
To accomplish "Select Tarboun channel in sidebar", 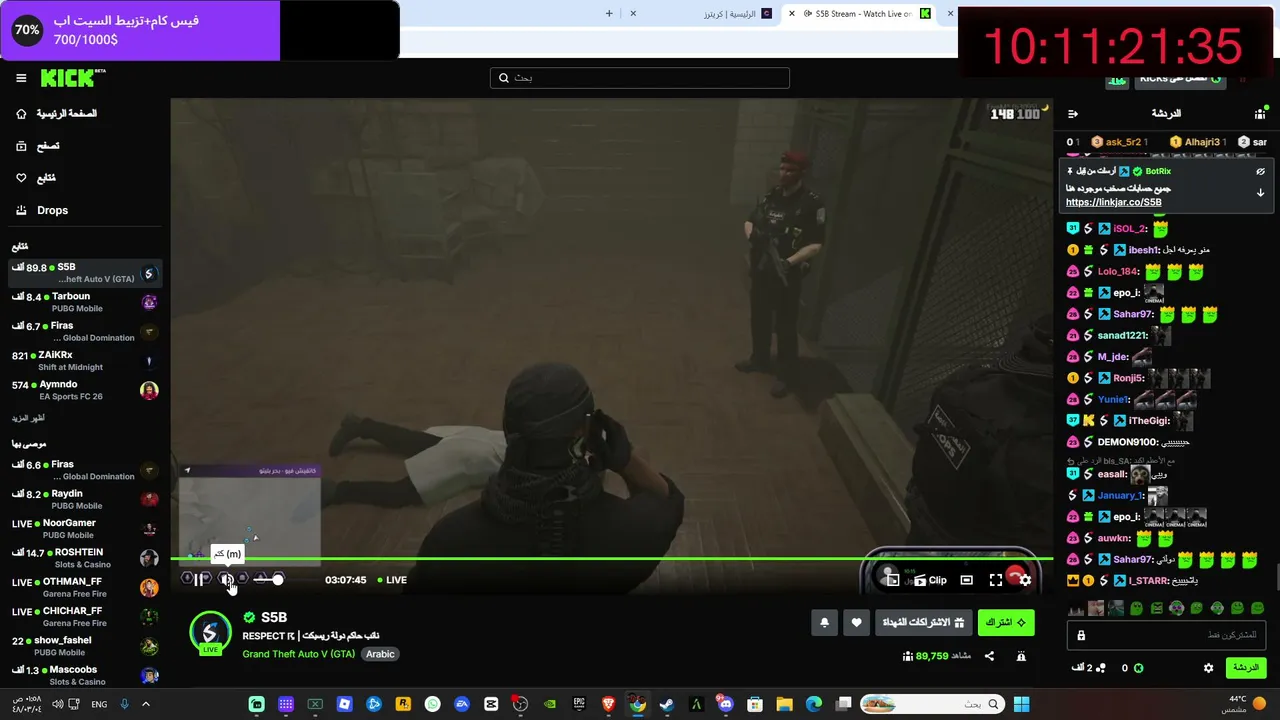I will coord(85,302).
